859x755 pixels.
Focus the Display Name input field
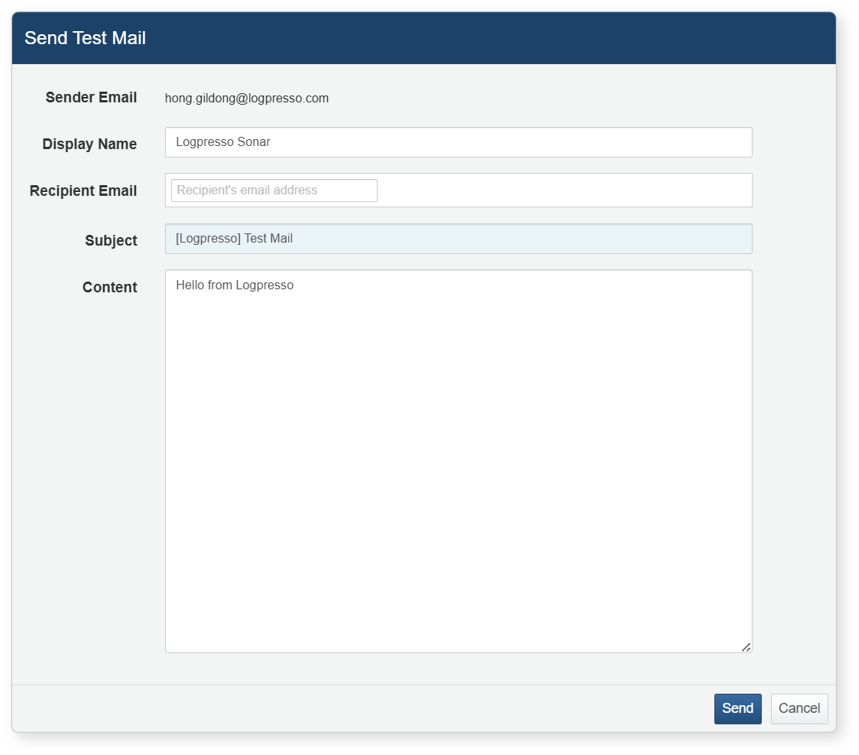(x=459, y=142)
